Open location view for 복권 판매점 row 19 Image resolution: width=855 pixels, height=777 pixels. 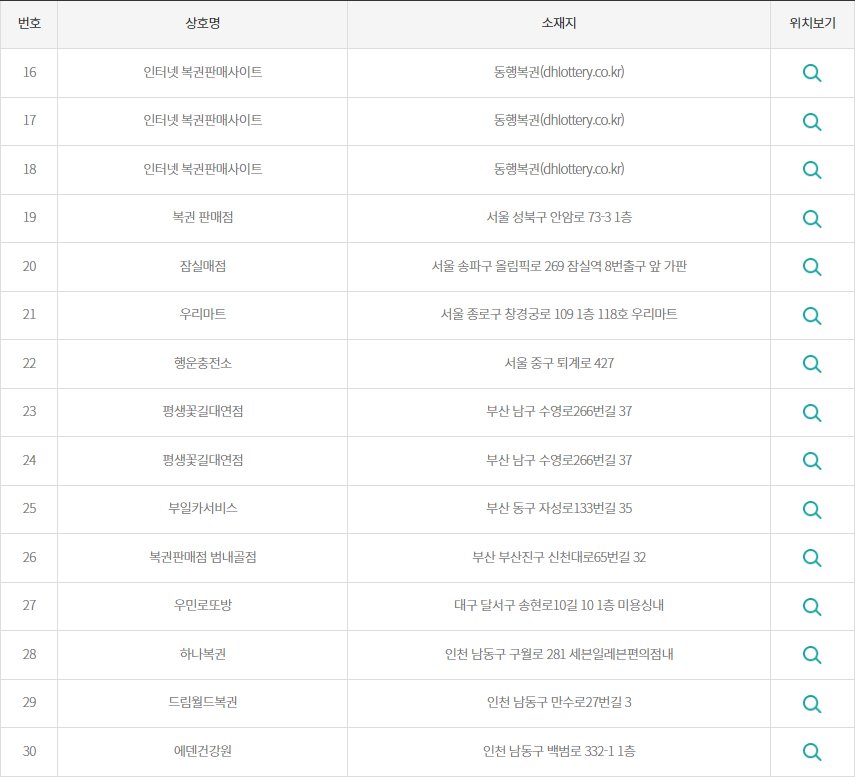click(811, 218)
